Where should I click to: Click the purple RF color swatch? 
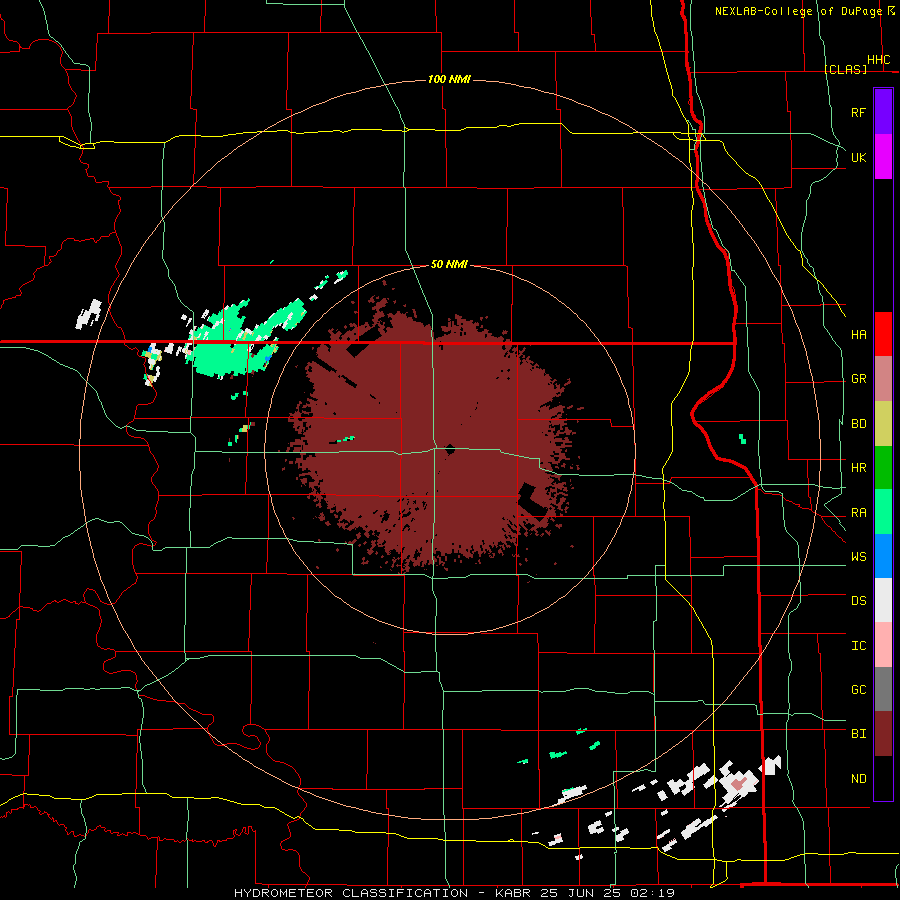pos(883,112)
